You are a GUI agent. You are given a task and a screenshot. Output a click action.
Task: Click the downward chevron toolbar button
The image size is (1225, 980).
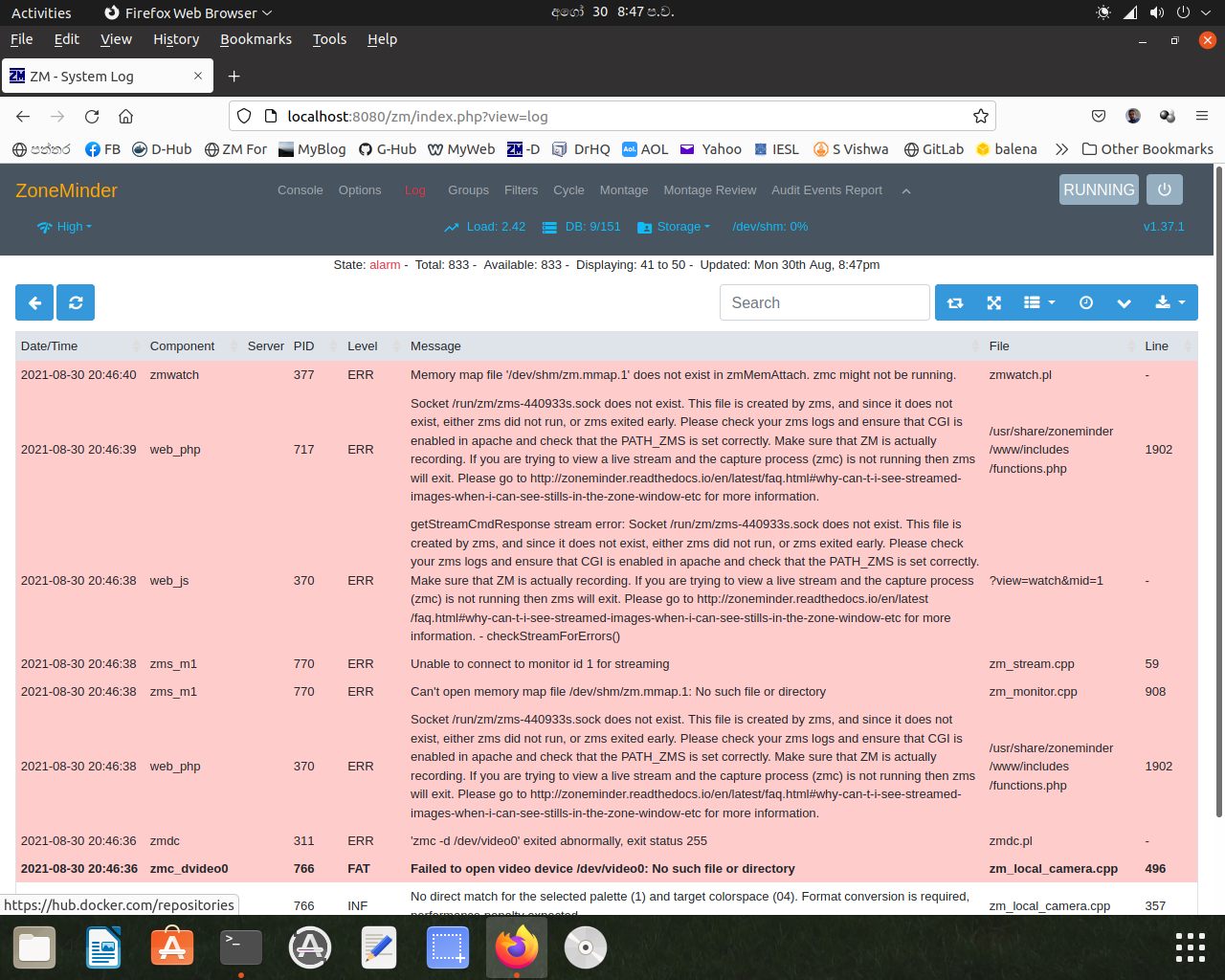pos(1125,302)
